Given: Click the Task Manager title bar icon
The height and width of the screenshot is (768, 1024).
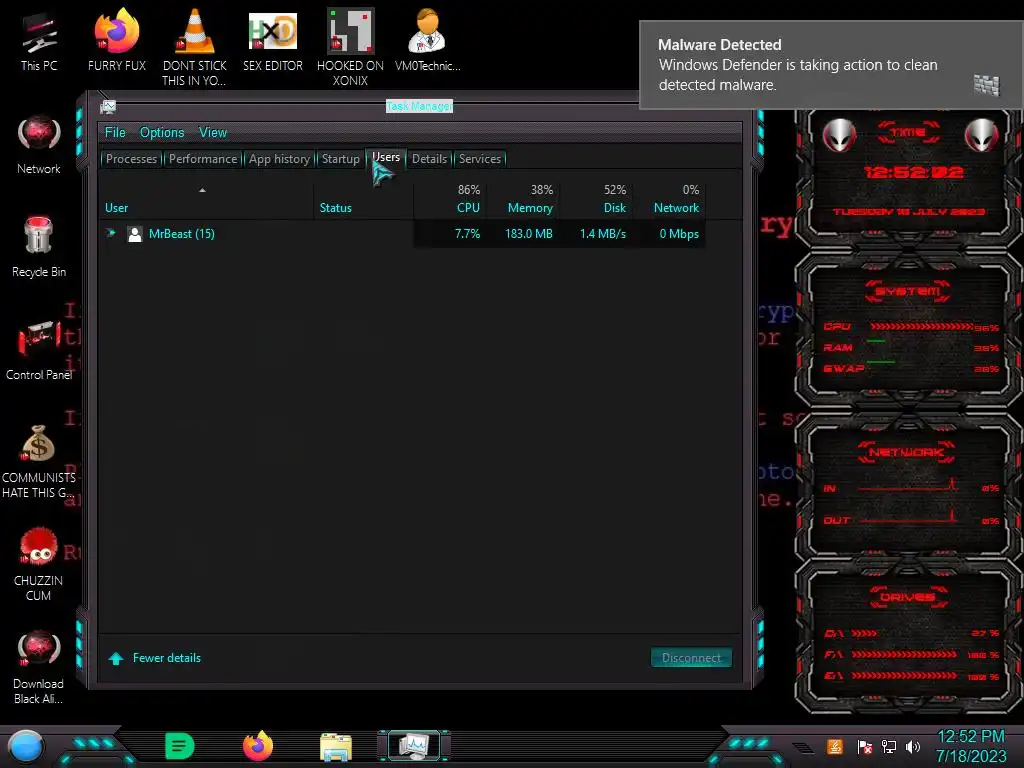Looking at the screenshot, I should coord(108,106).
